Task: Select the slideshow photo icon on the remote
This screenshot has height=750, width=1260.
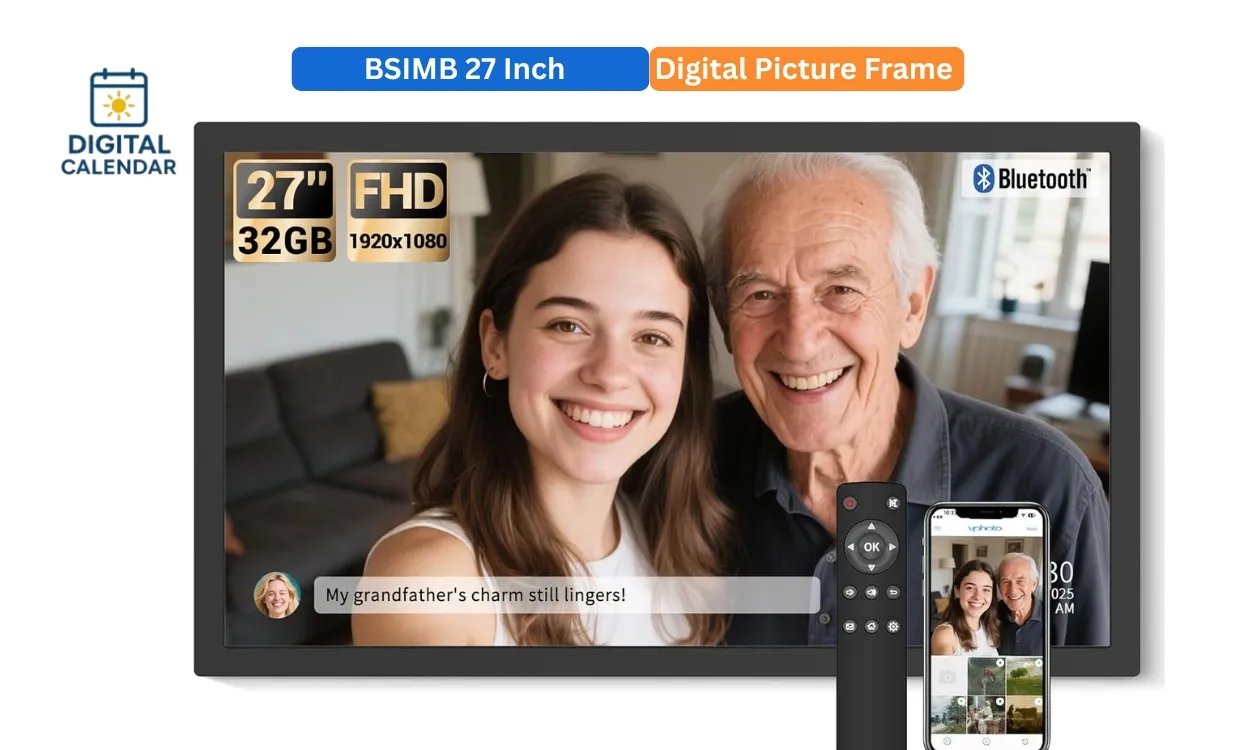Action: (849, 626)
